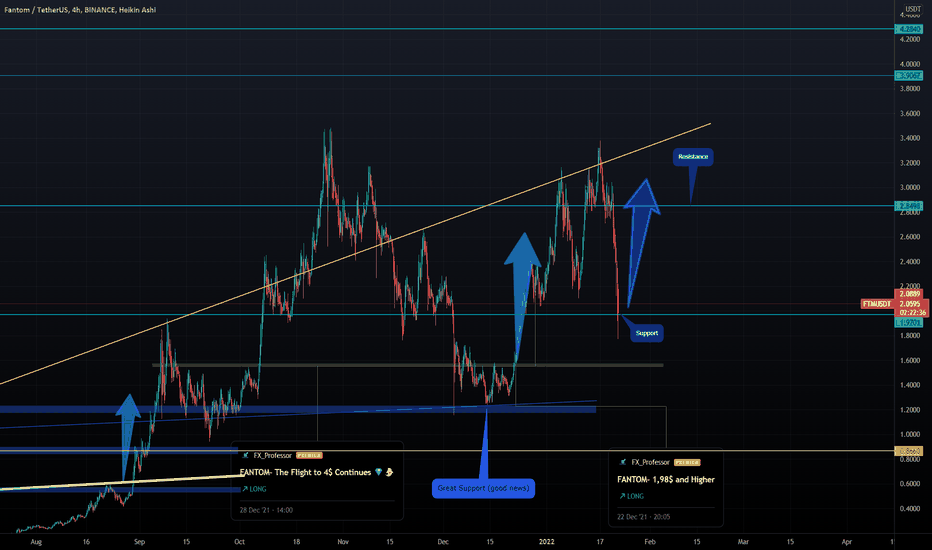932x550 pixels.
Task: Open the USDT currency selector on the price axis
Action: (x=912, y=9)
